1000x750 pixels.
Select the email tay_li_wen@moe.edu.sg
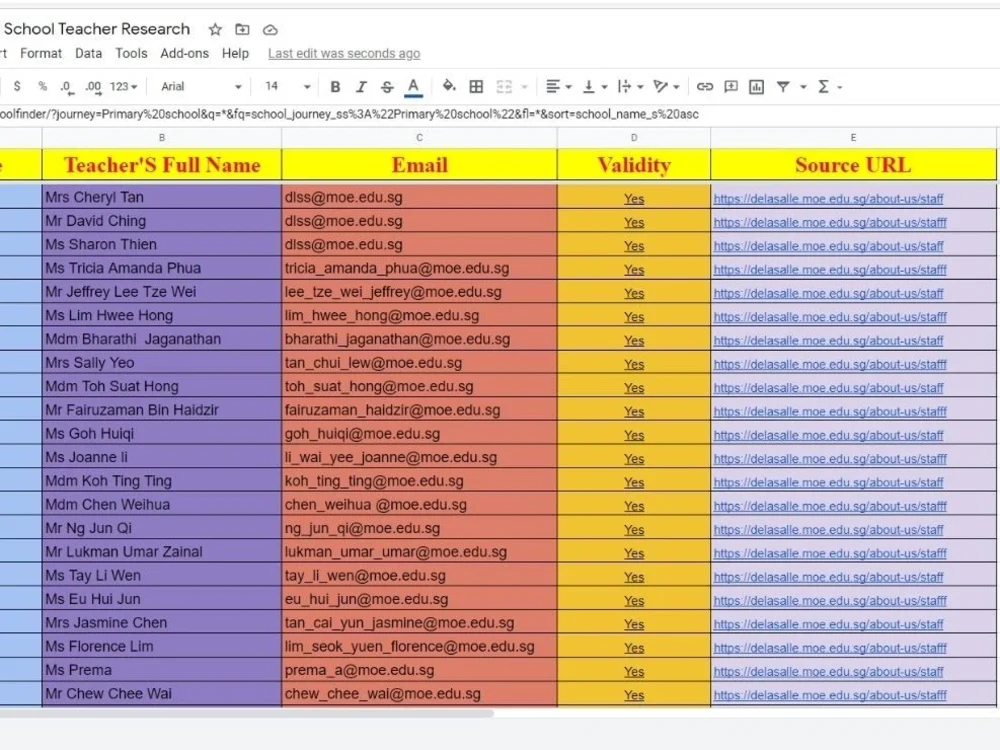(419, 575)
